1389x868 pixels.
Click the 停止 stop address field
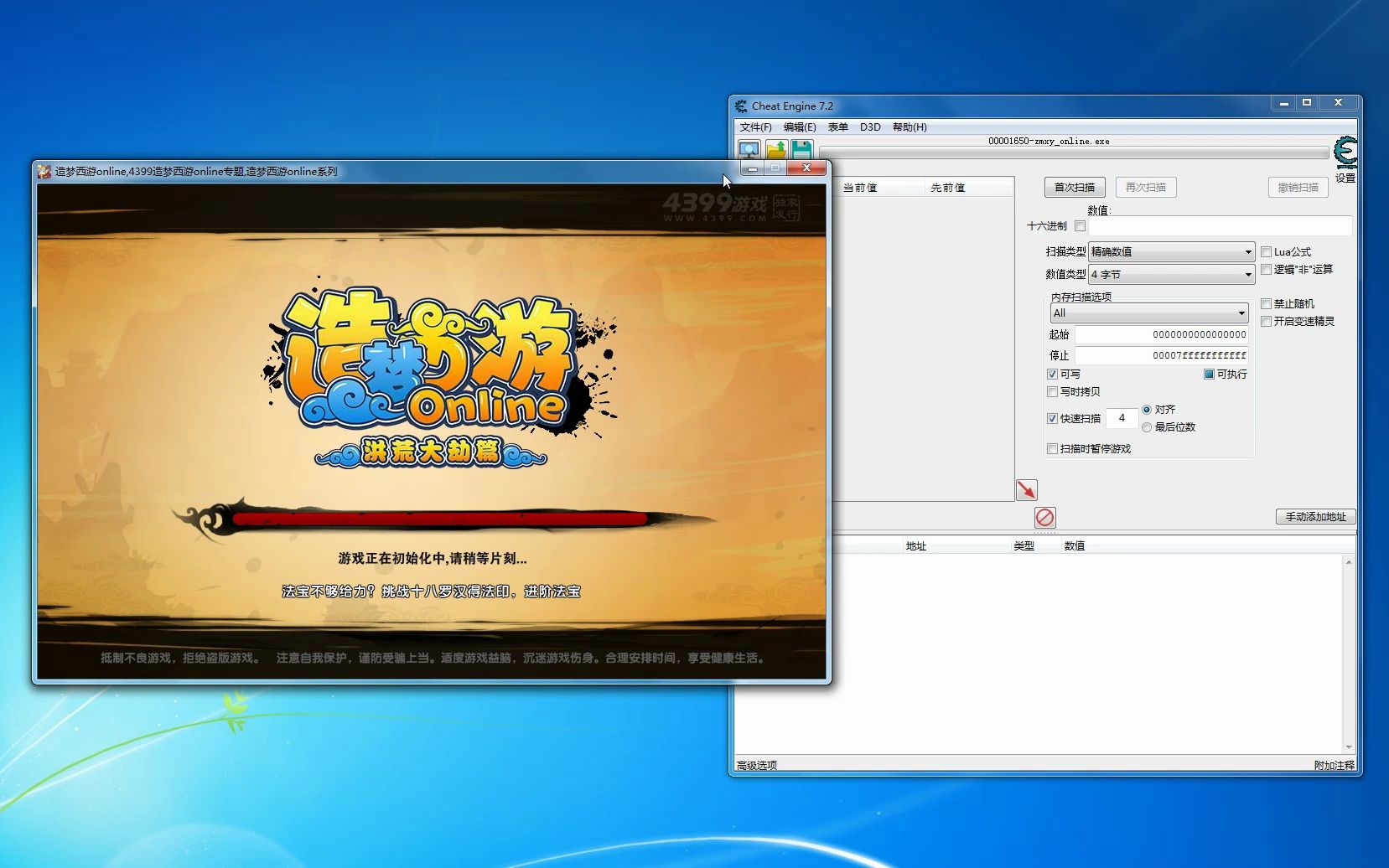1162,355
